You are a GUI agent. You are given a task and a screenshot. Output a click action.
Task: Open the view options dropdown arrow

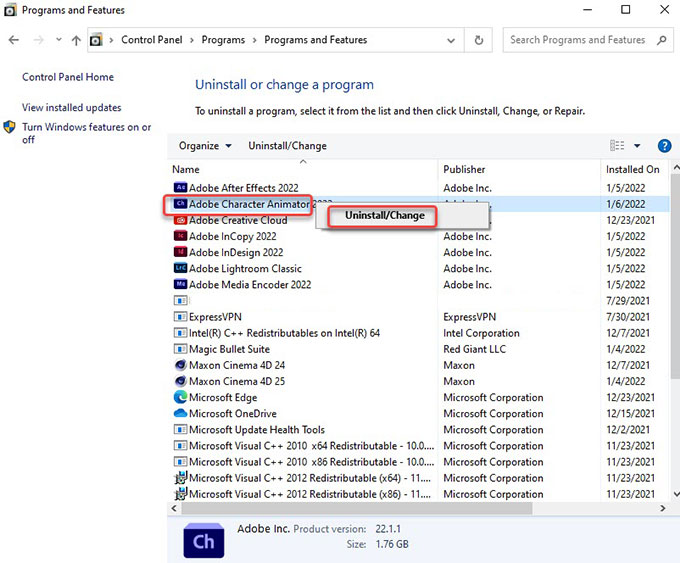[x=637, y=146]
